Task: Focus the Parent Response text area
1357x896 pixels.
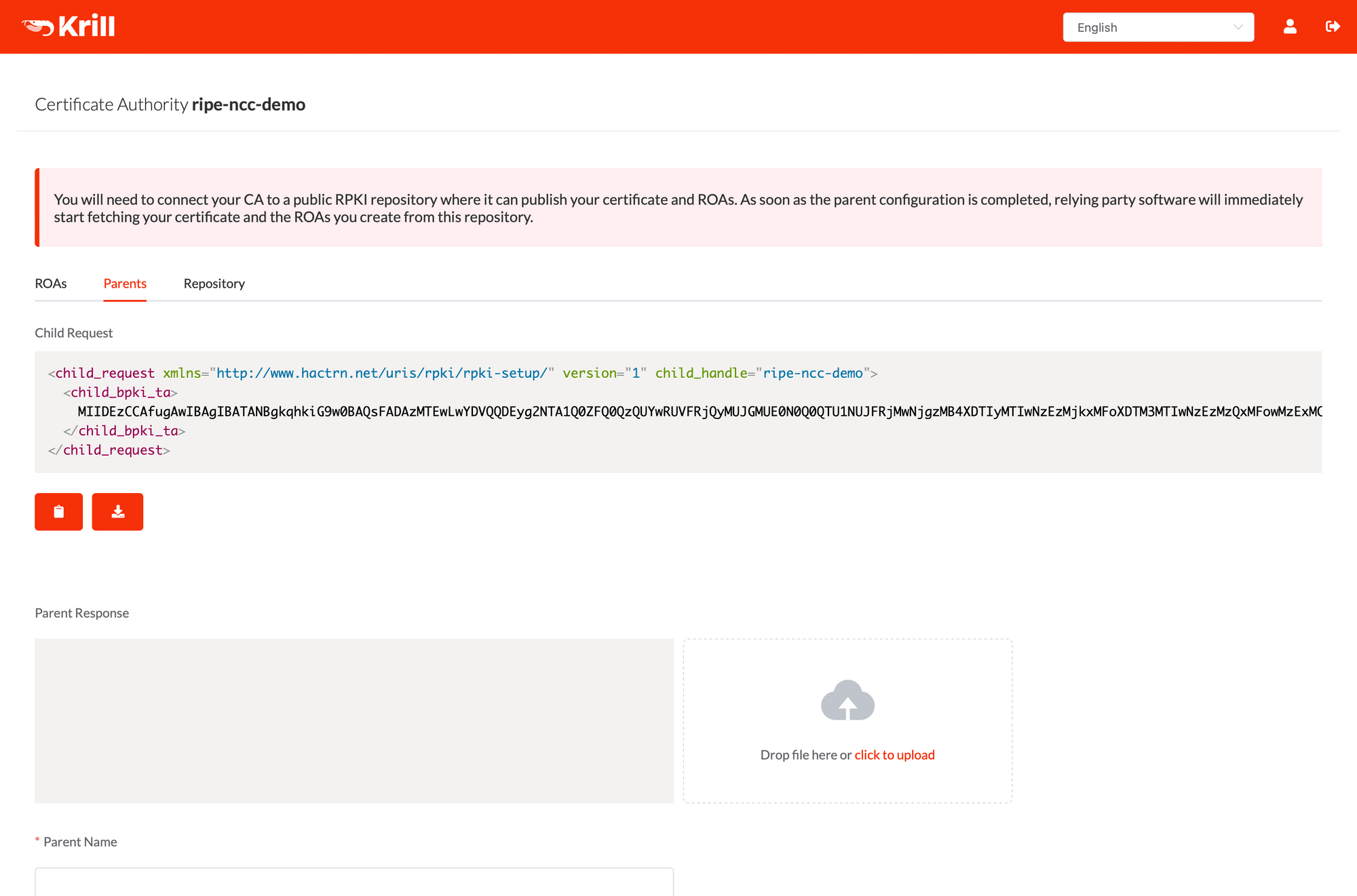Action: (x=354, y=720)
